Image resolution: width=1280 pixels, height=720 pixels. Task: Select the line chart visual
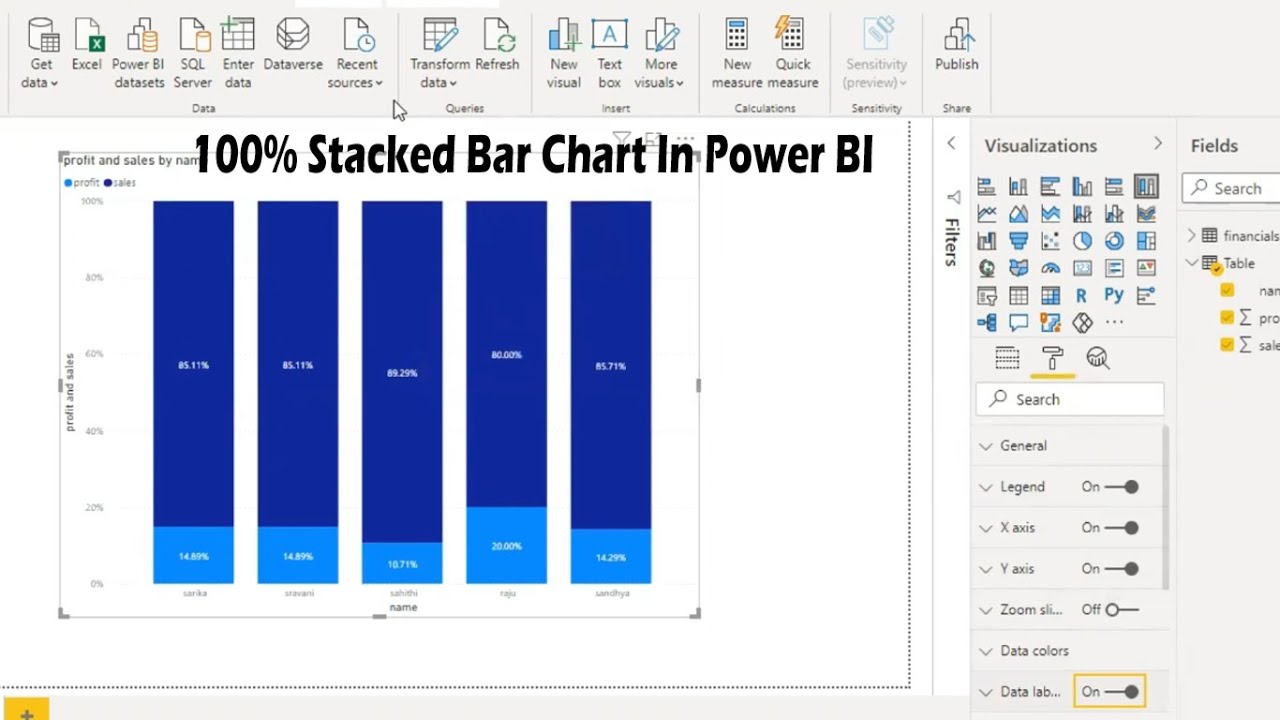pos(987,214)
